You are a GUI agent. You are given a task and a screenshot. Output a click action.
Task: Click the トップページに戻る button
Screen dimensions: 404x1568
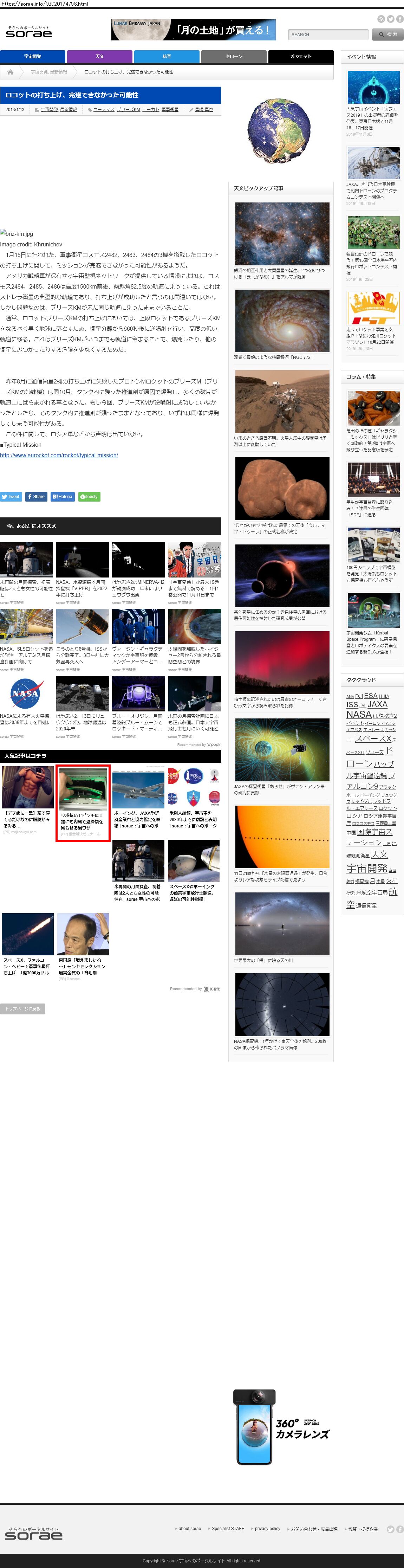pos(22,1009)
